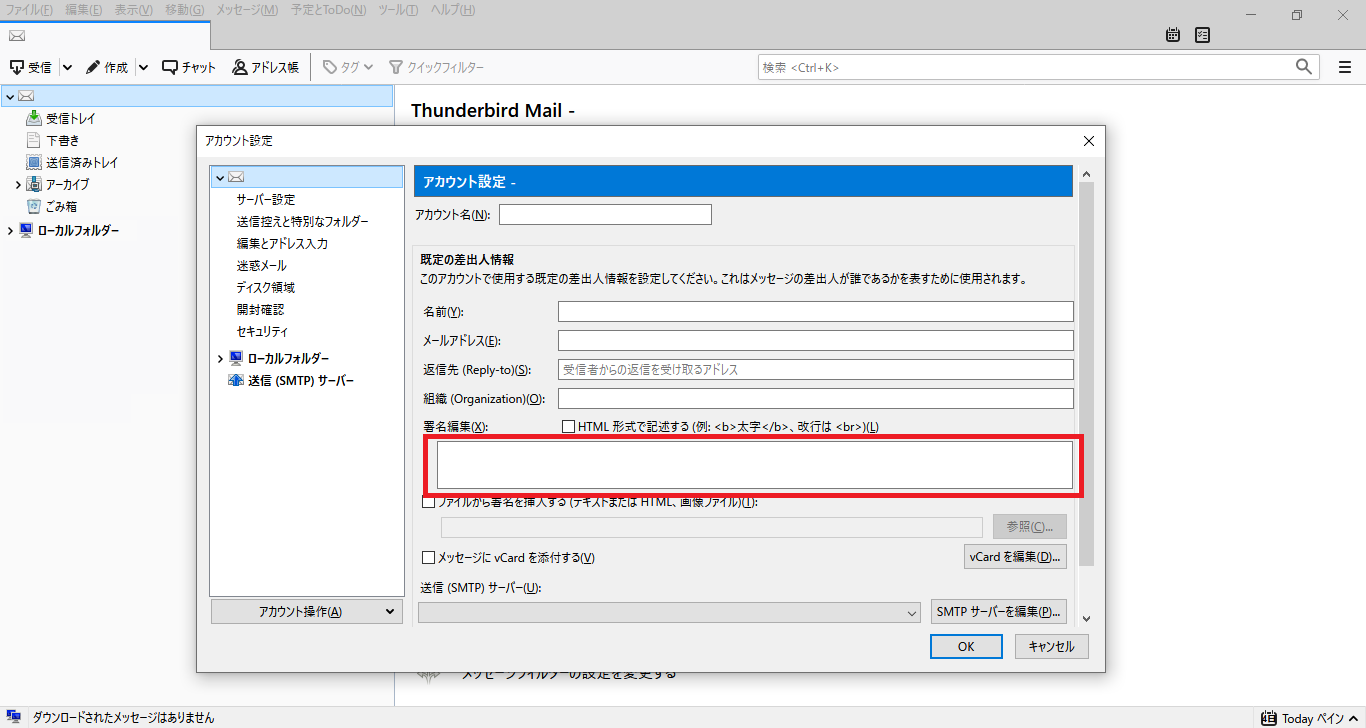The width and height of the screenshot is (1366, 728).
Task: Enable メッセージに vCard を添付する checkbox
Action: tap(429, 557)
